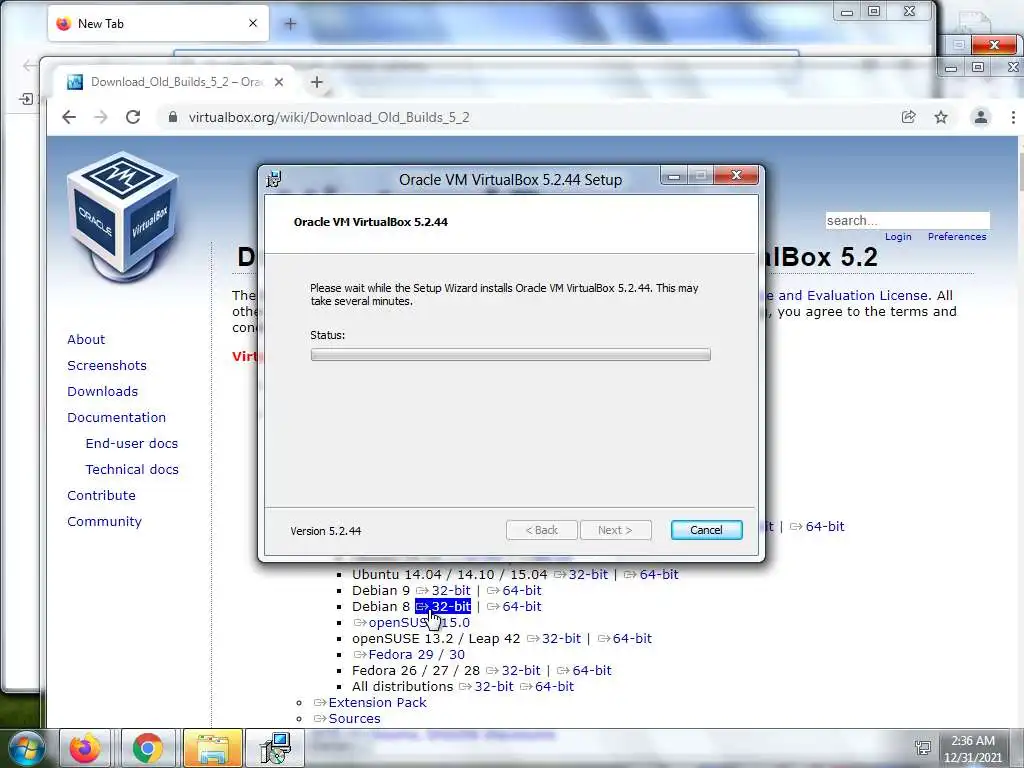Open a new tab in Firefox window
Image resolution: width=1024 pixels, height=768 pixels.
[291, 24]
